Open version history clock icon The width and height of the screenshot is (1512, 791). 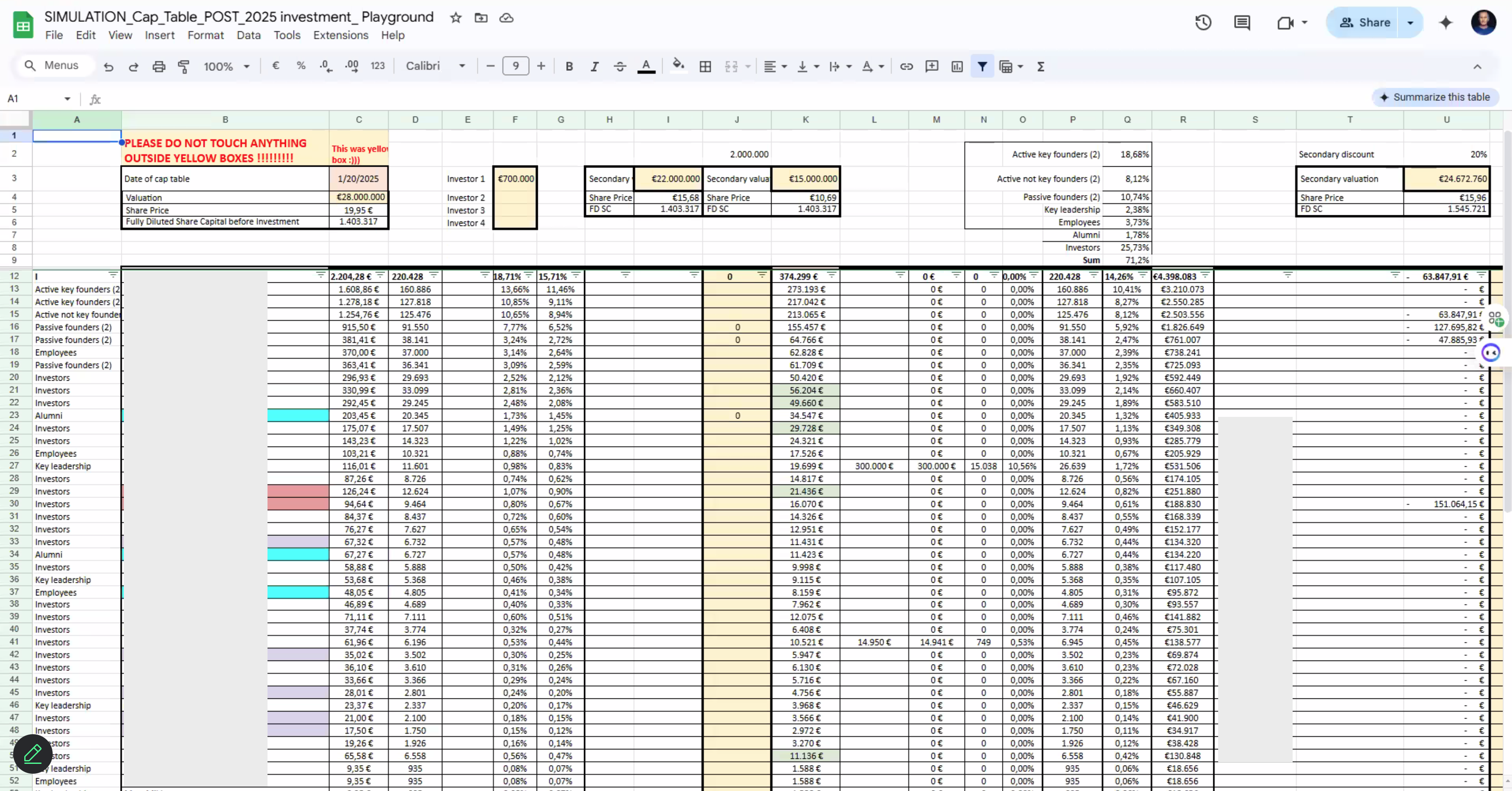click(1203, 22)
